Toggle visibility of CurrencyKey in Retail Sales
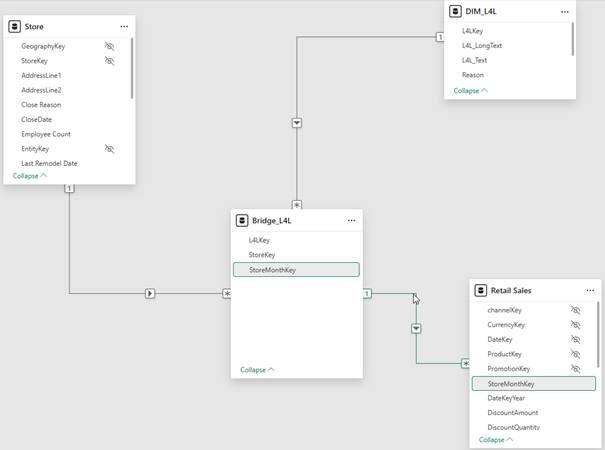Viewport: 605px width, 450px height. 575,325
